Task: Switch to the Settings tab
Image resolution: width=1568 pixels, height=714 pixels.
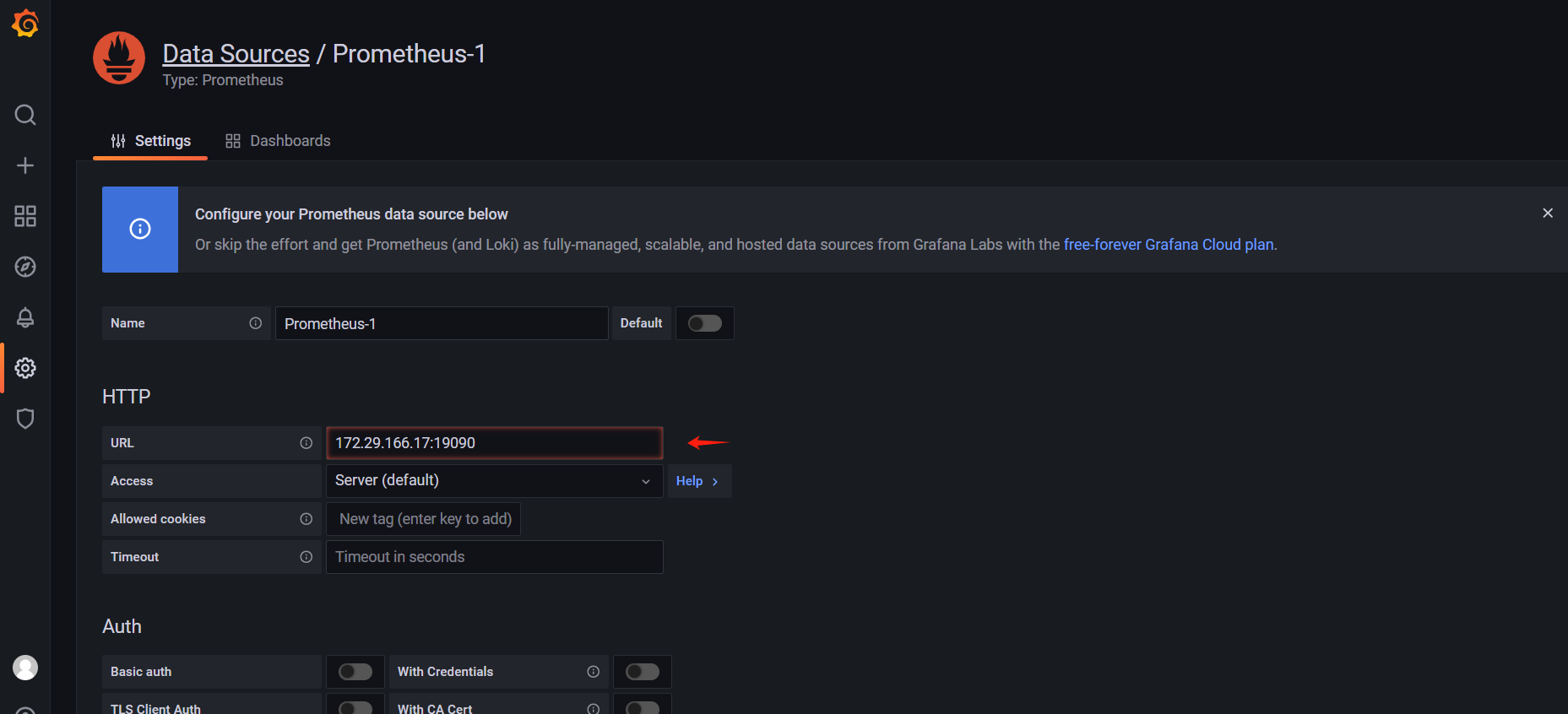Action: pyautogui.click(x=151, y=141)
